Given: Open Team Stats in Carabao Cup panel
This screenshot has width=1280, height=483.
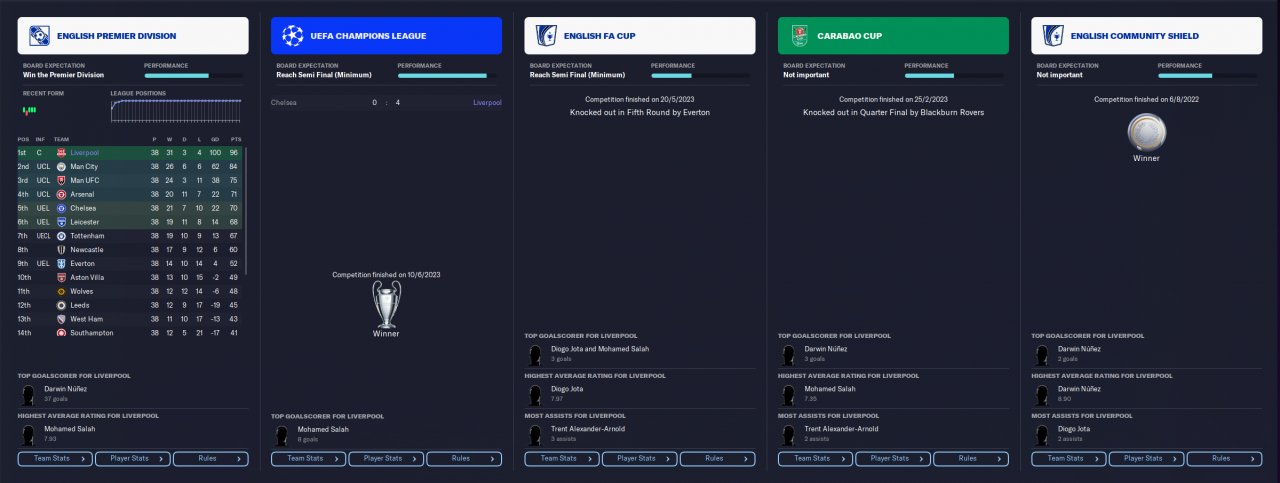Looking at the screenshot, I should [x=815, y=459].
